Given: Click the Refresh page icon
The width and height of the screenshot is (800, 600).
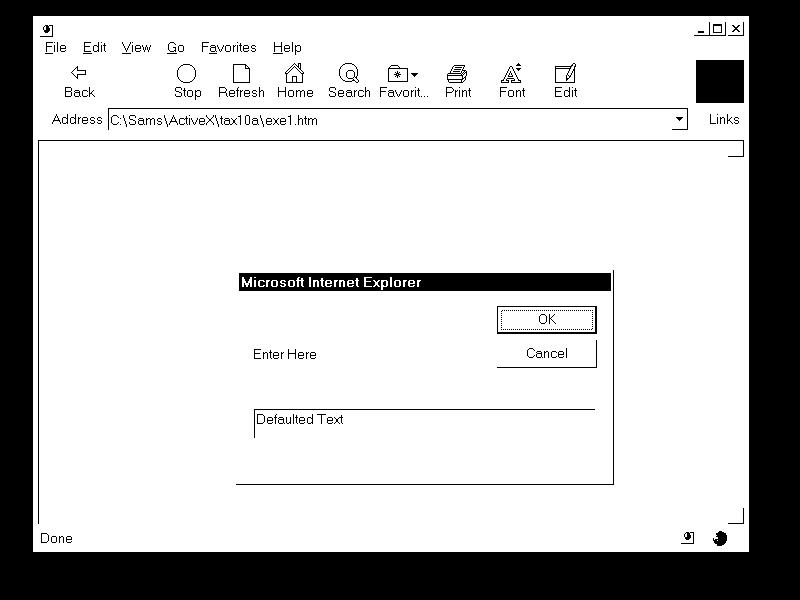Looking at the screenshot, I should (x=241, y=73).
